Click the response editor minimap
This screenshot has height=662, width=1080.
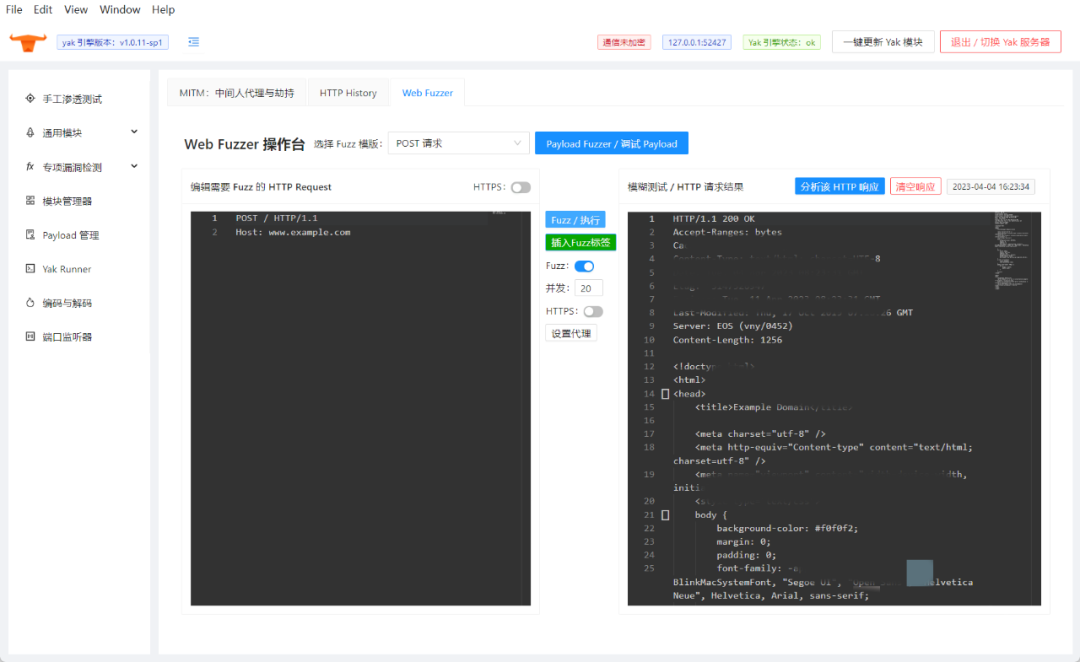[1012, 251]
